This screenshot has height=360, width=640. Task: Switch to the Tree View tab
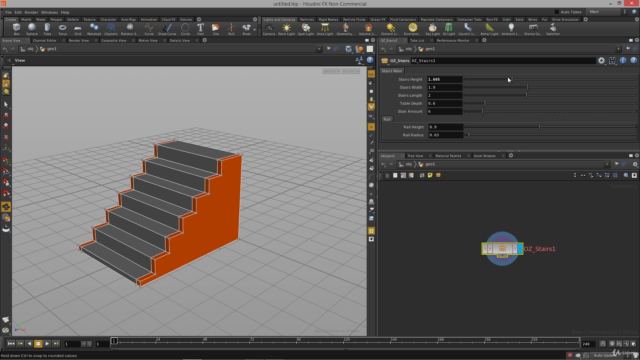[x=415, y=156]
